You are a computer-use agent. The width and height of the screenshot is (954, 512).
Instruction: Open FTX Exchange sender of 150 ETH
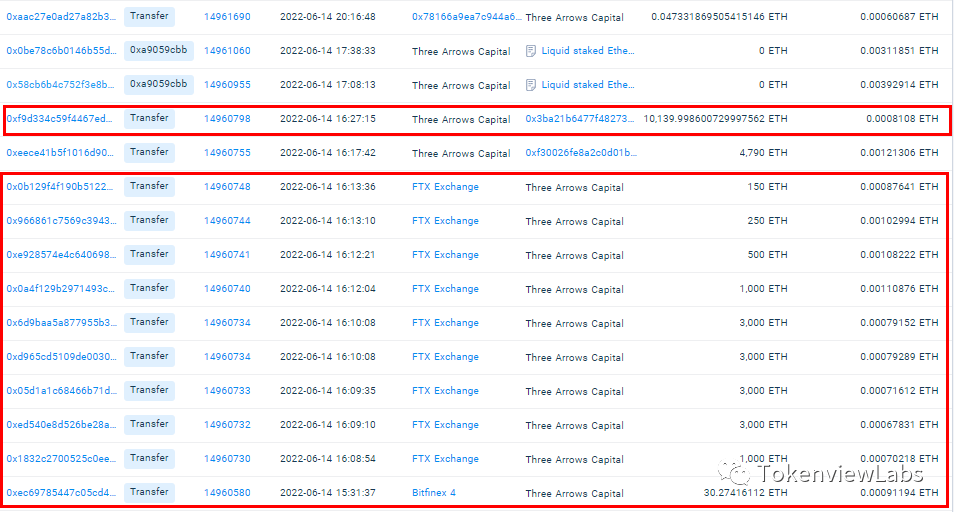tap(445, 187)
